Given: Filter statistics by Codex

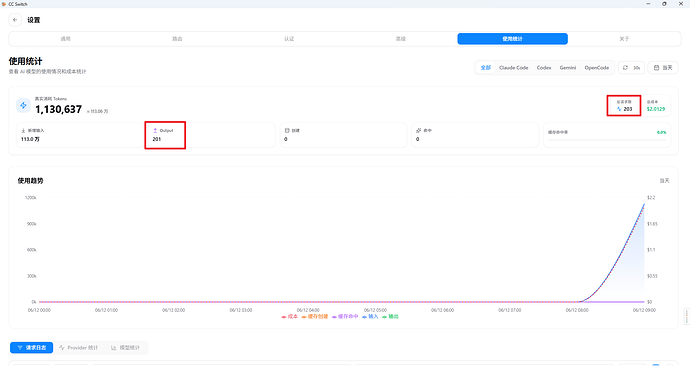Looking at the screenshot, I should tap(544, 68).
